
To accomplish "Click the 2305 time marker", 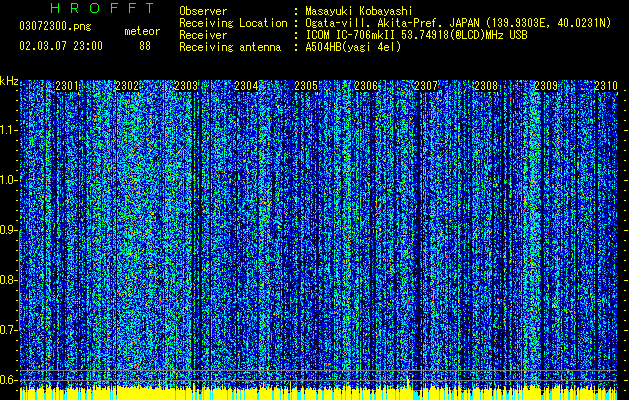I will tap(306, 86).
